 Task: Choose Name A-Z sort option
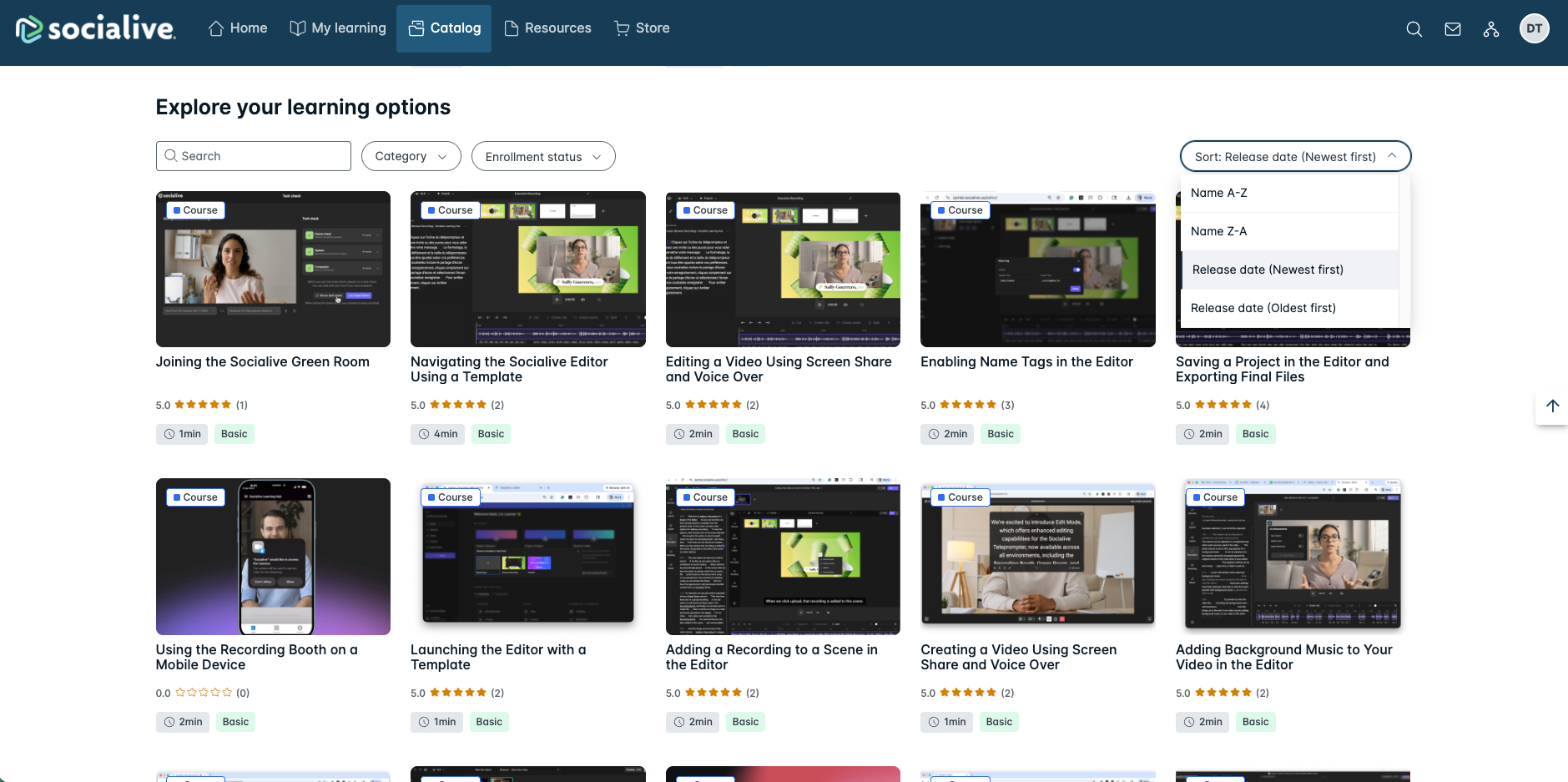tap(1290, 193)
